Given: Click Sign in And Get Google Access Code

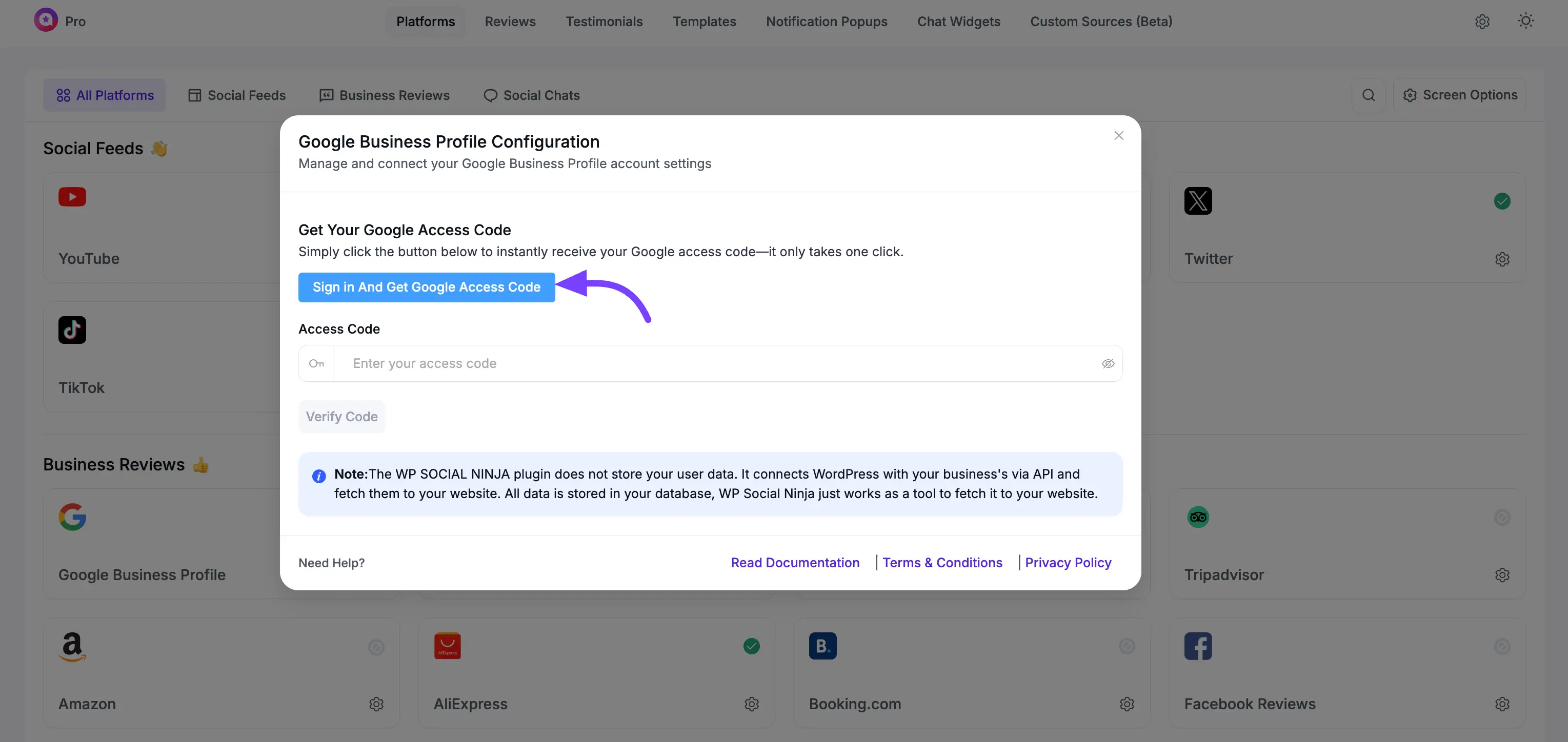Looking at the screenshot, I should [426, 286].
